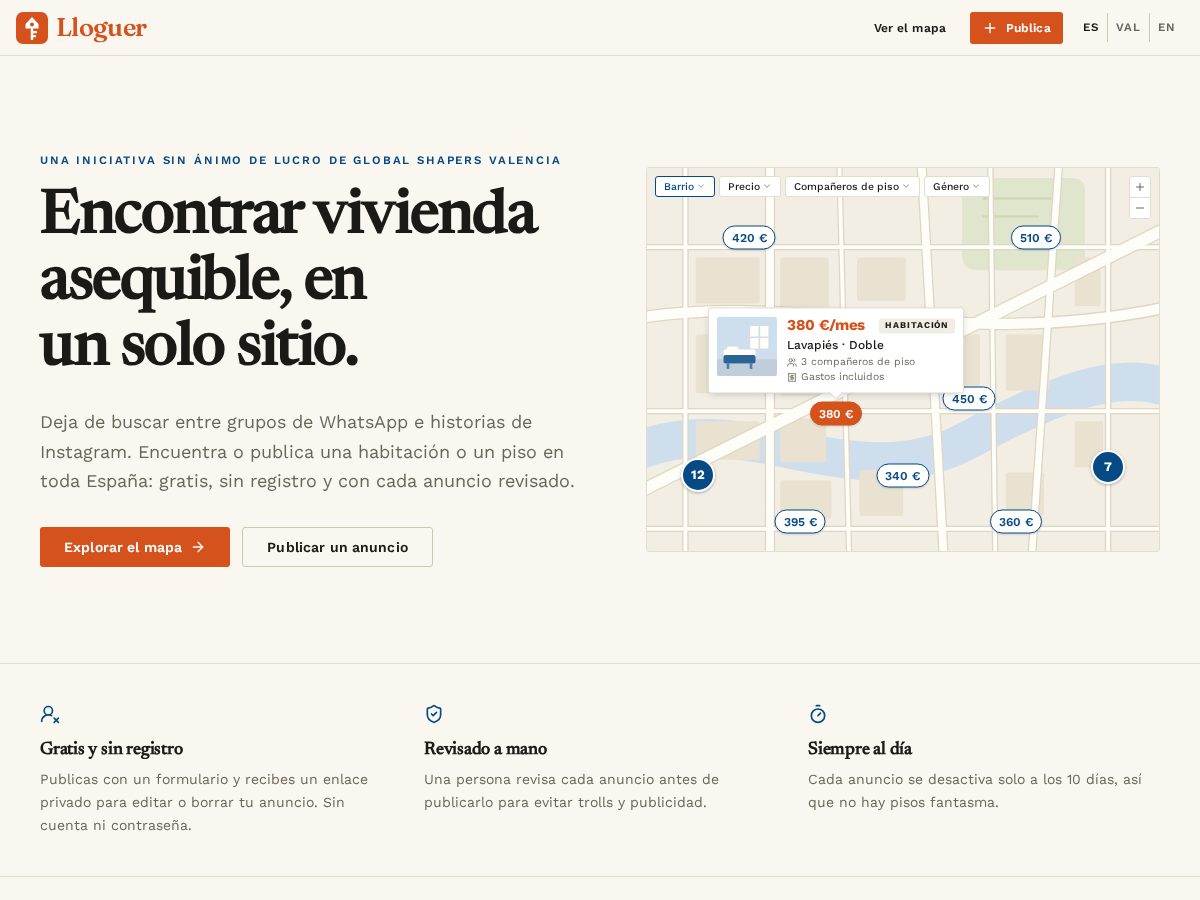1200x900 pixels.
Task: Open the Compañeros de piso dropdown
Action: tap(852, 187)
